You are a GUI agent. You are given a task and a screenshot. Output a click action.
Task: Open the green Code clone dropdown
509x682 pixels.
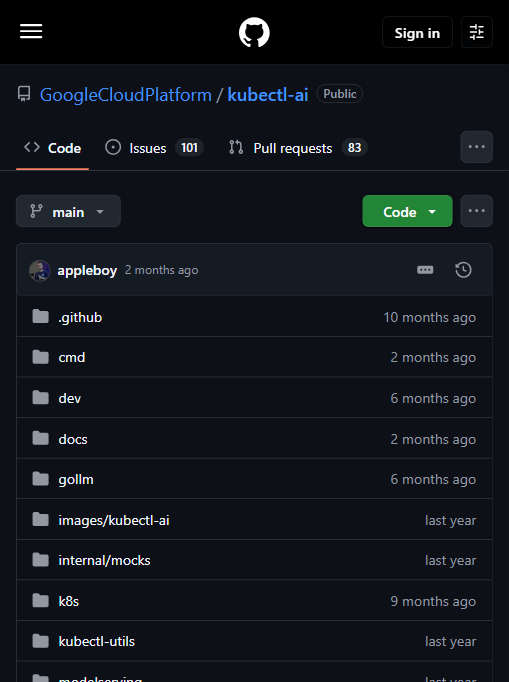[x=407, y=211]
